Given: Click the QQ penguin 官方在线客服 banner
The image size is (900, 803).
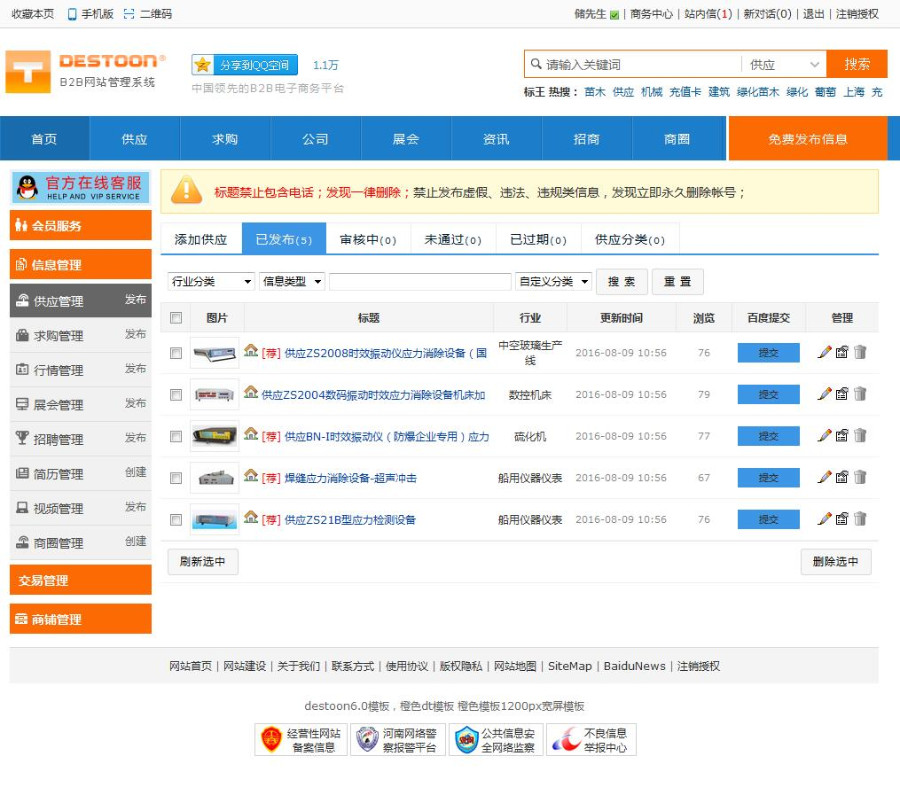Looking at the screenshot, I should coord(80,187).
